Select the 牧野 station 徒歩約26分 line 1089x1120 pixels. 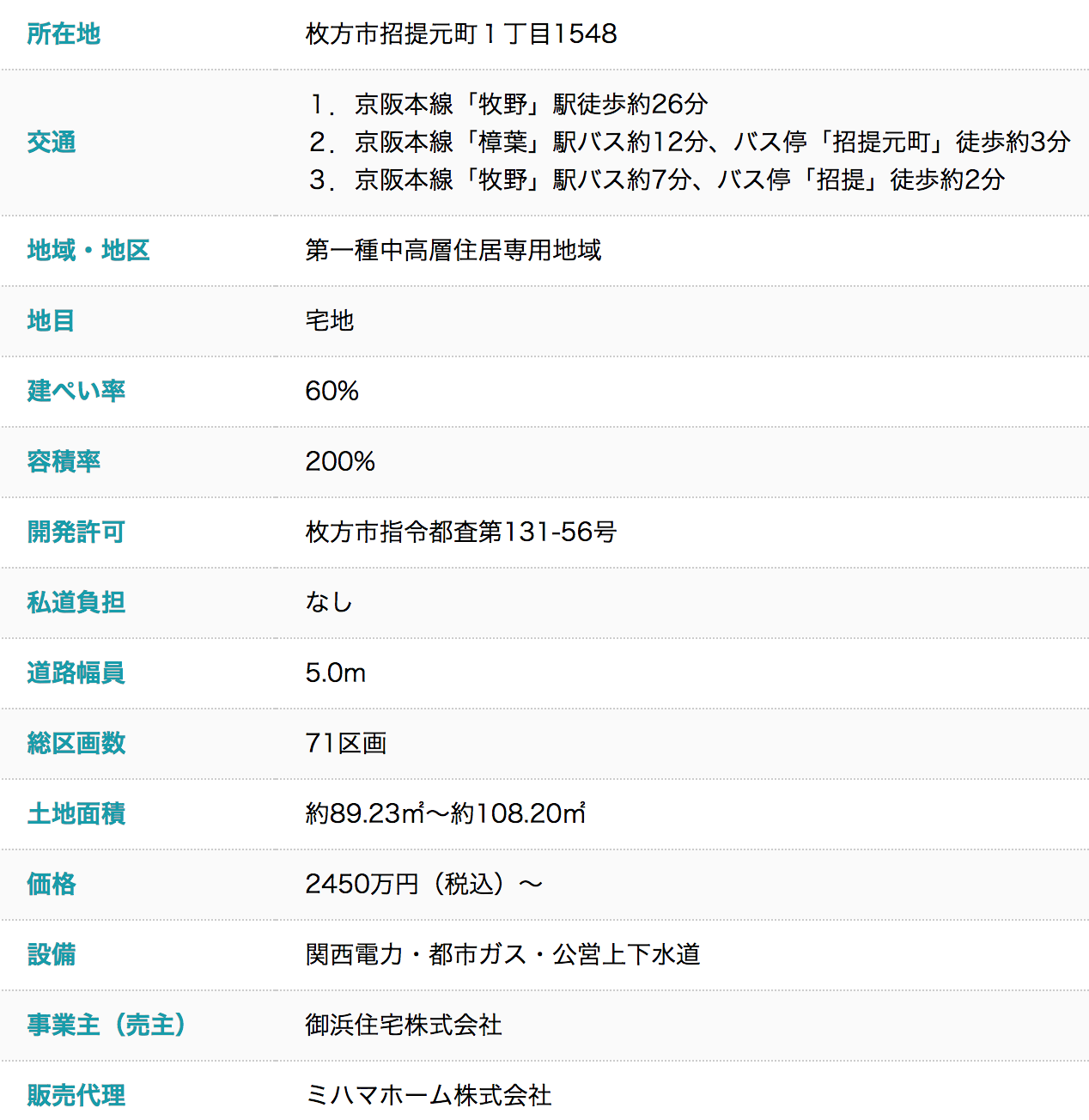(508, 104)
